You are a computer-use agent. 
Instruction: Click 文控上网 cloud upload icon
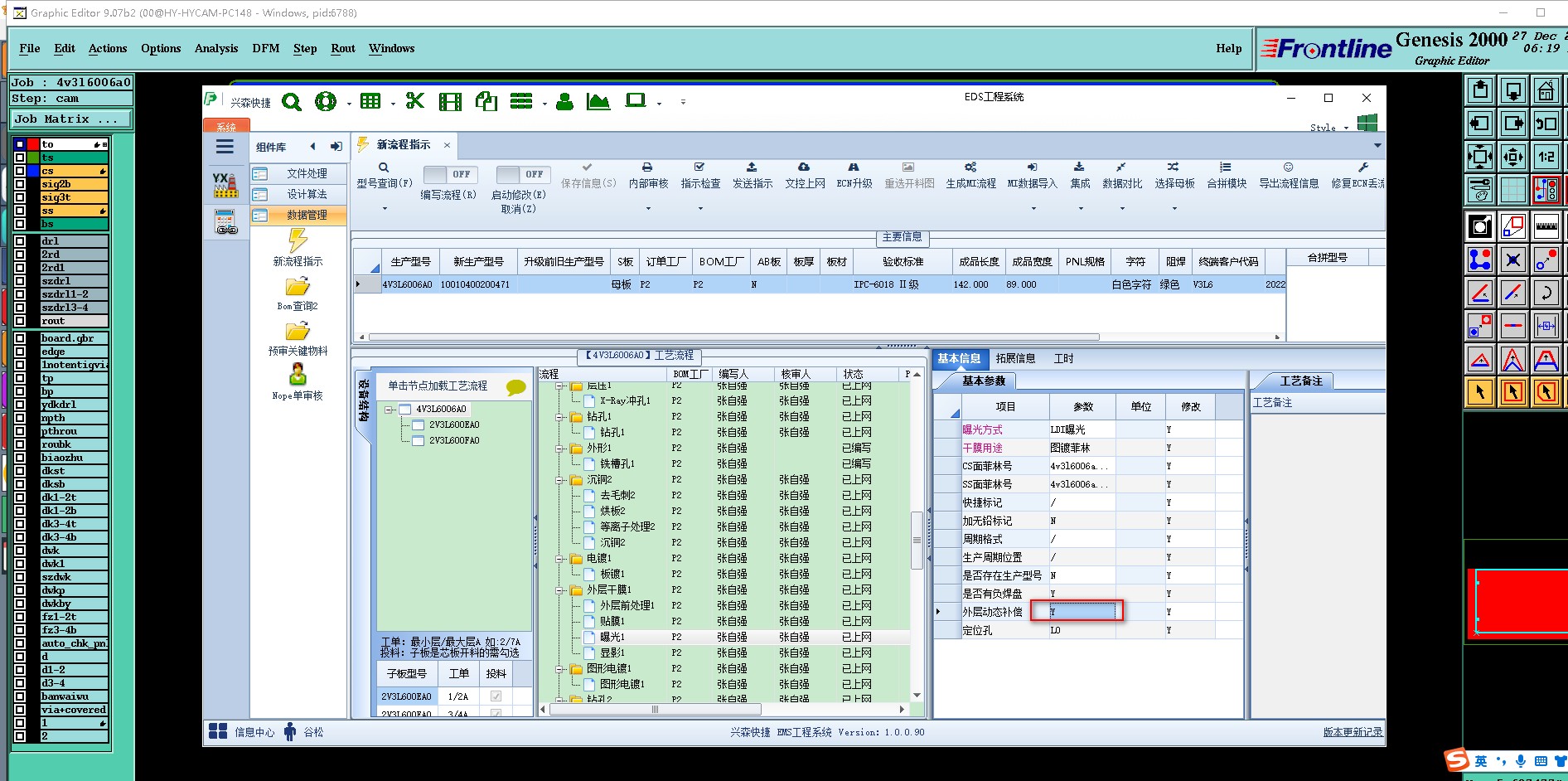click(x=804, y=167)
